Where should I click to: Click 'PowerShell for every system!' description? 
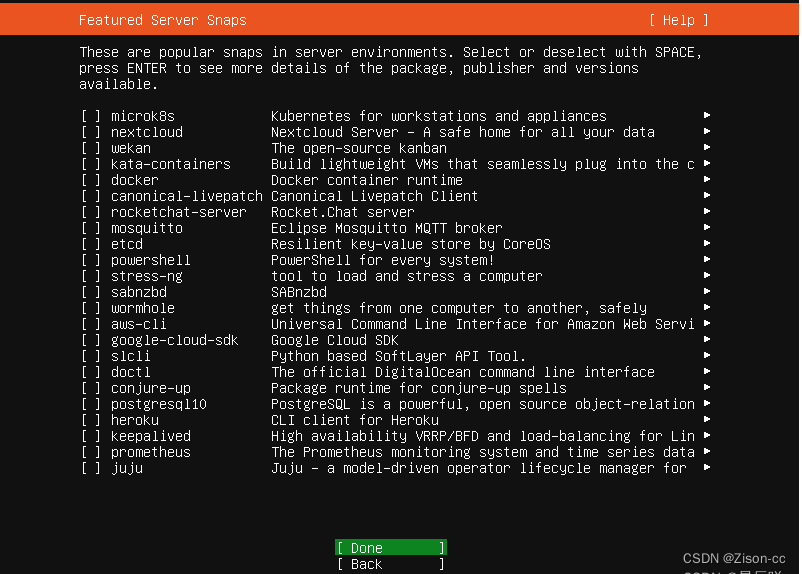click(383, 260)
